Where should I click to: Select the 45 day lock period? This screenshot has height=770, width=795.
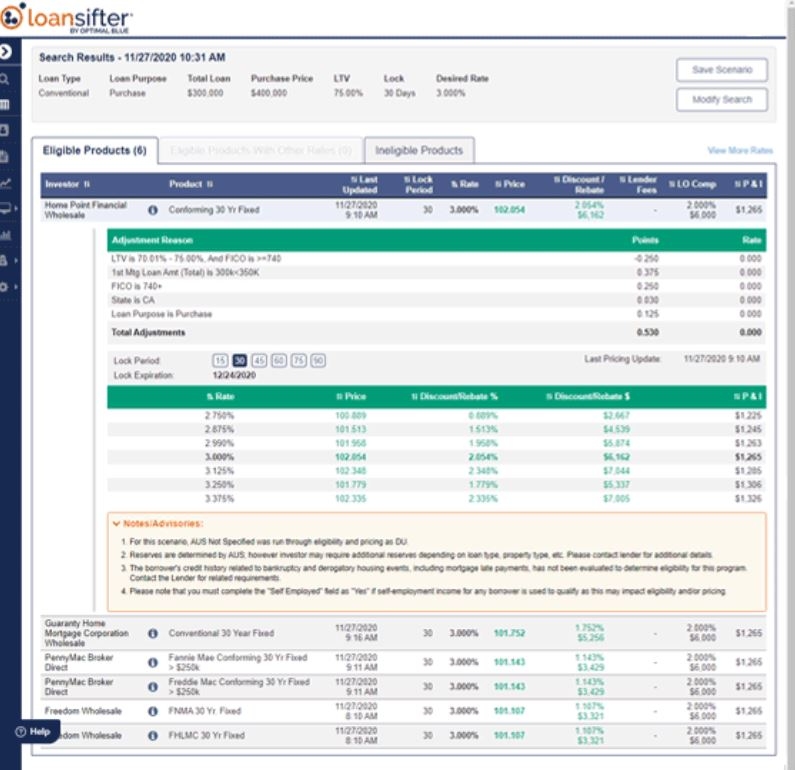pos(259,360)
